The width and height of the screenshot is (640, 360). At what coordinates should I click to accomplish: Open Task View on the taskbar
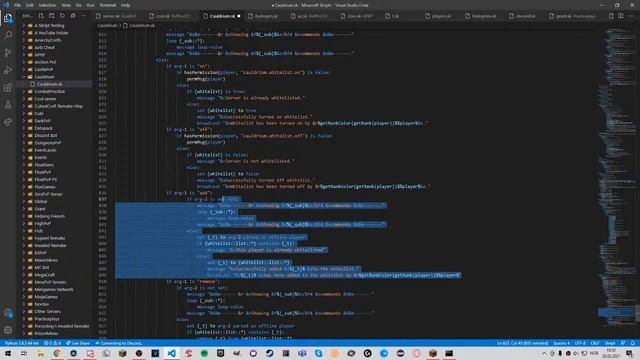tap(24, 353)
